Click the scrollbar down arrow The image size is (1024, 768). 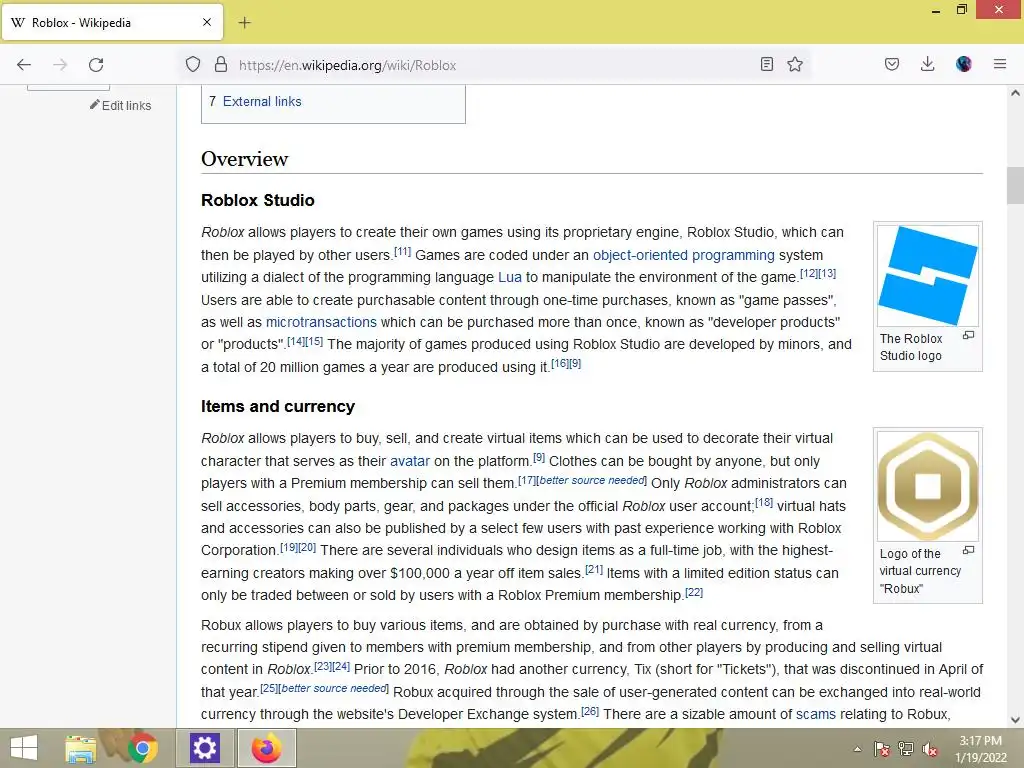pos(1015,720)
